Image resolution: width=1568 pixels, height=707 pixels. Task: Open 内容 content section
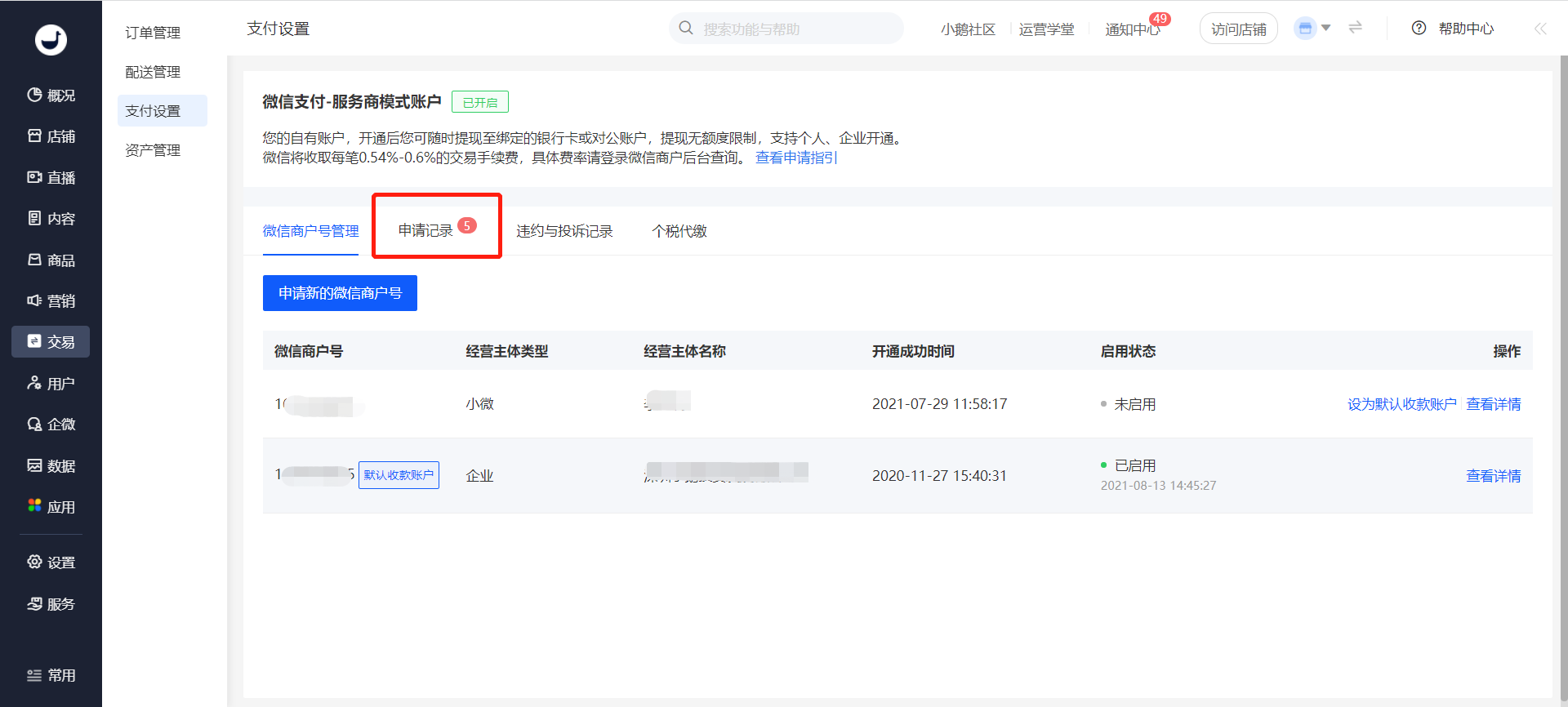click(51, 219)
